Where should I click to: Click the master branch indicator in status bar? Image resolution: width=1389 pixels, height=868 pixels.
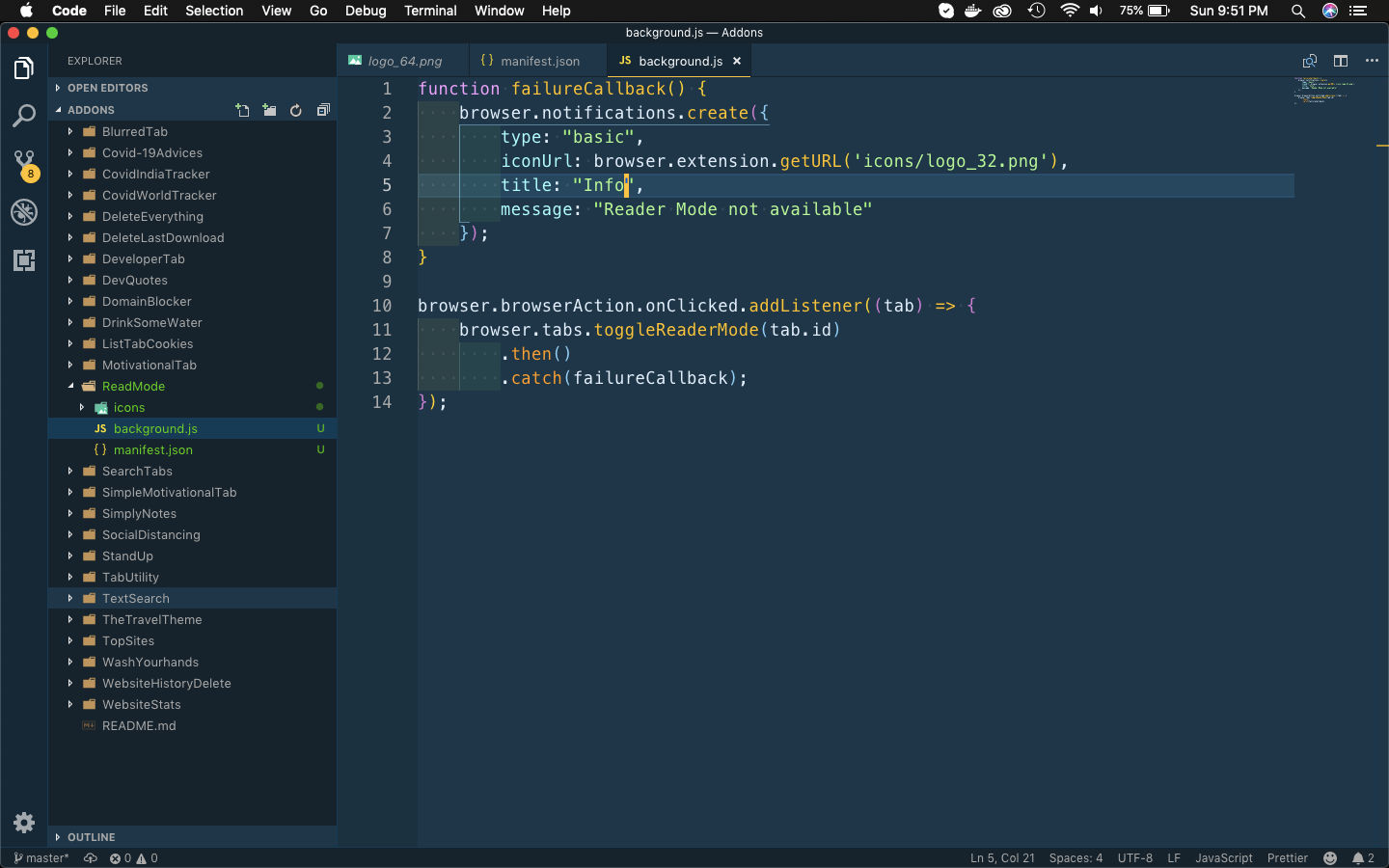pyautogui.click(x=41, y=858)
